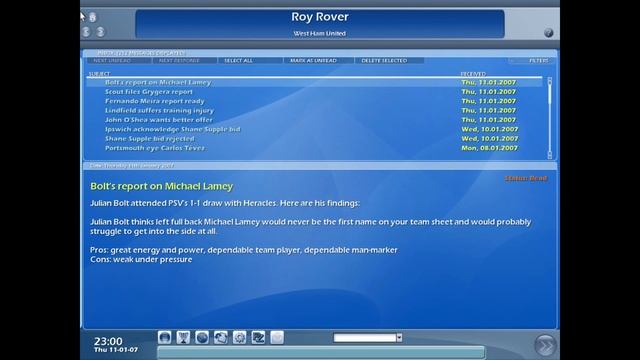Open the envelope news inbox icon

coord(277,338)
